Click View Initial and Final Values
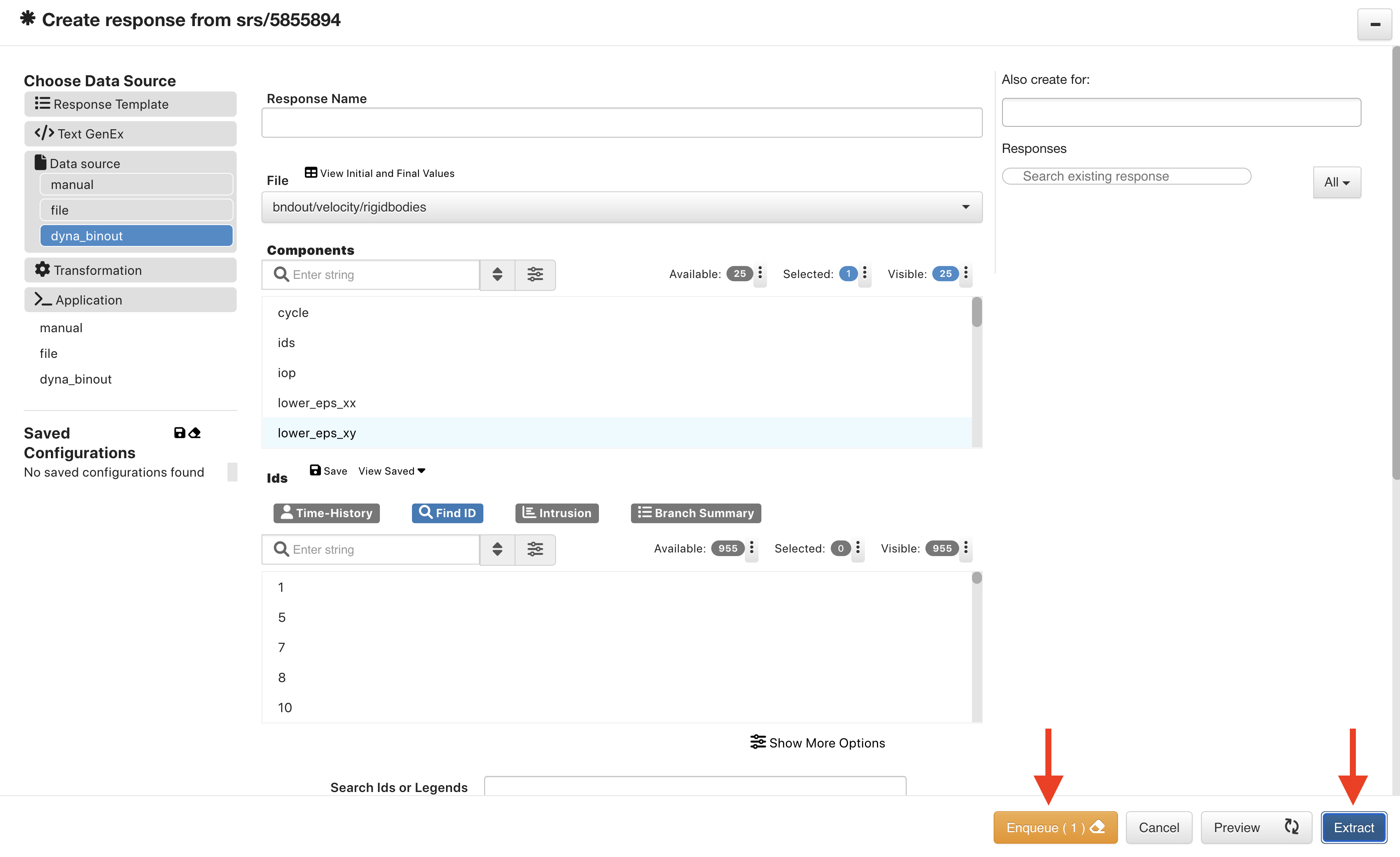The height and width of the screenshot is (857, 1400). [379, 173]
